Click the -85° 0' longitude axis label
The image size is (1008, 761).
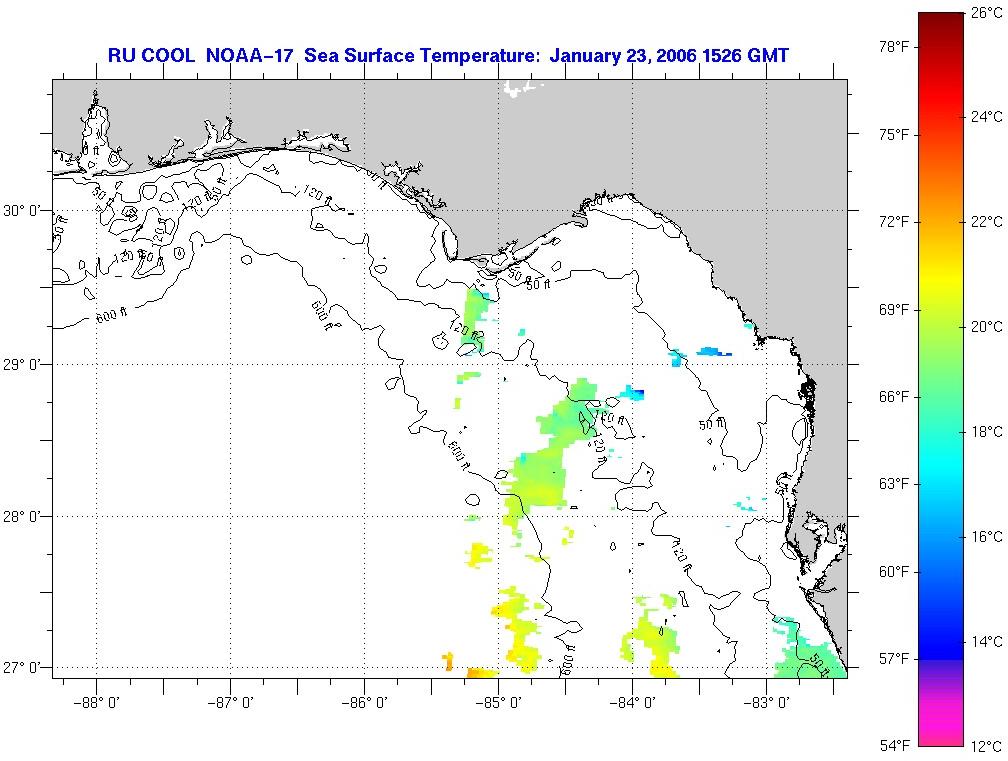click(499, 703)
